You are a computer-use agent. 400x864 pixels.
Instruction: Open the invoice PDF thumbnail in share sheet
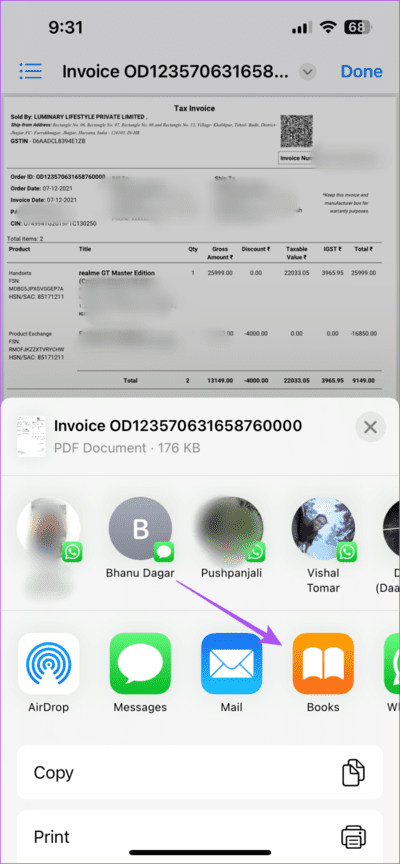[31, 436]
